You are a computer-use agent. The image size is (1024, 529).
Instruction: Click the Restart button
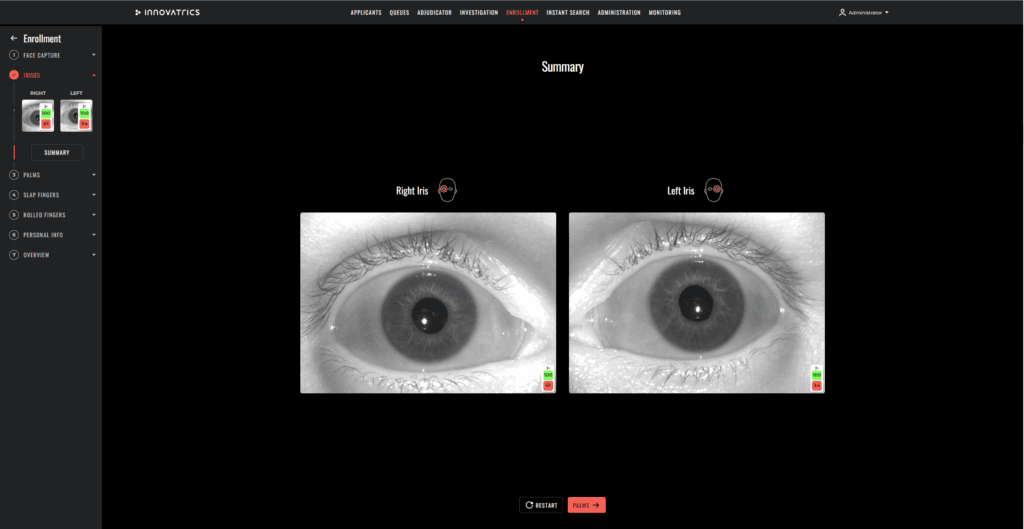[x=541, y=505]
